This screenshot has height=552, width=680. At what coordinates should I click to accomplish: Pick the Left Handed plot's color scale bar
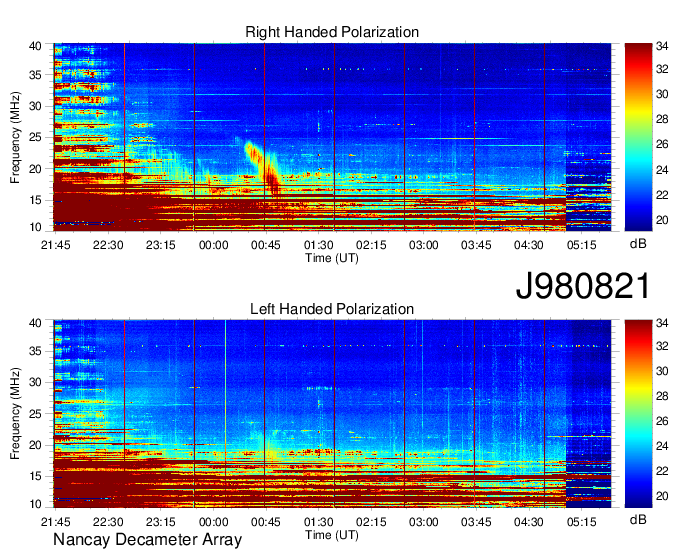point(638,413)
